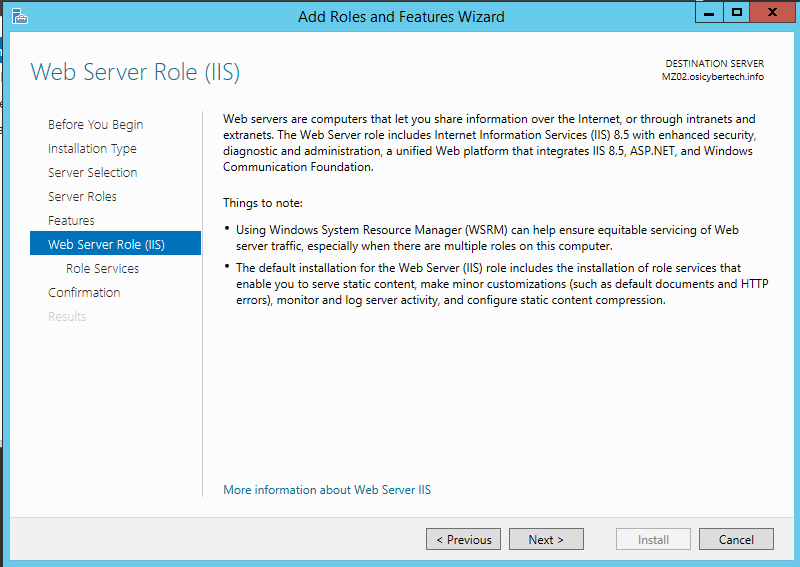Image resolution: width=800 pixels, height=567 pixels.
Task: Click the 'Things to note:' text
Action: click(263, 203)
